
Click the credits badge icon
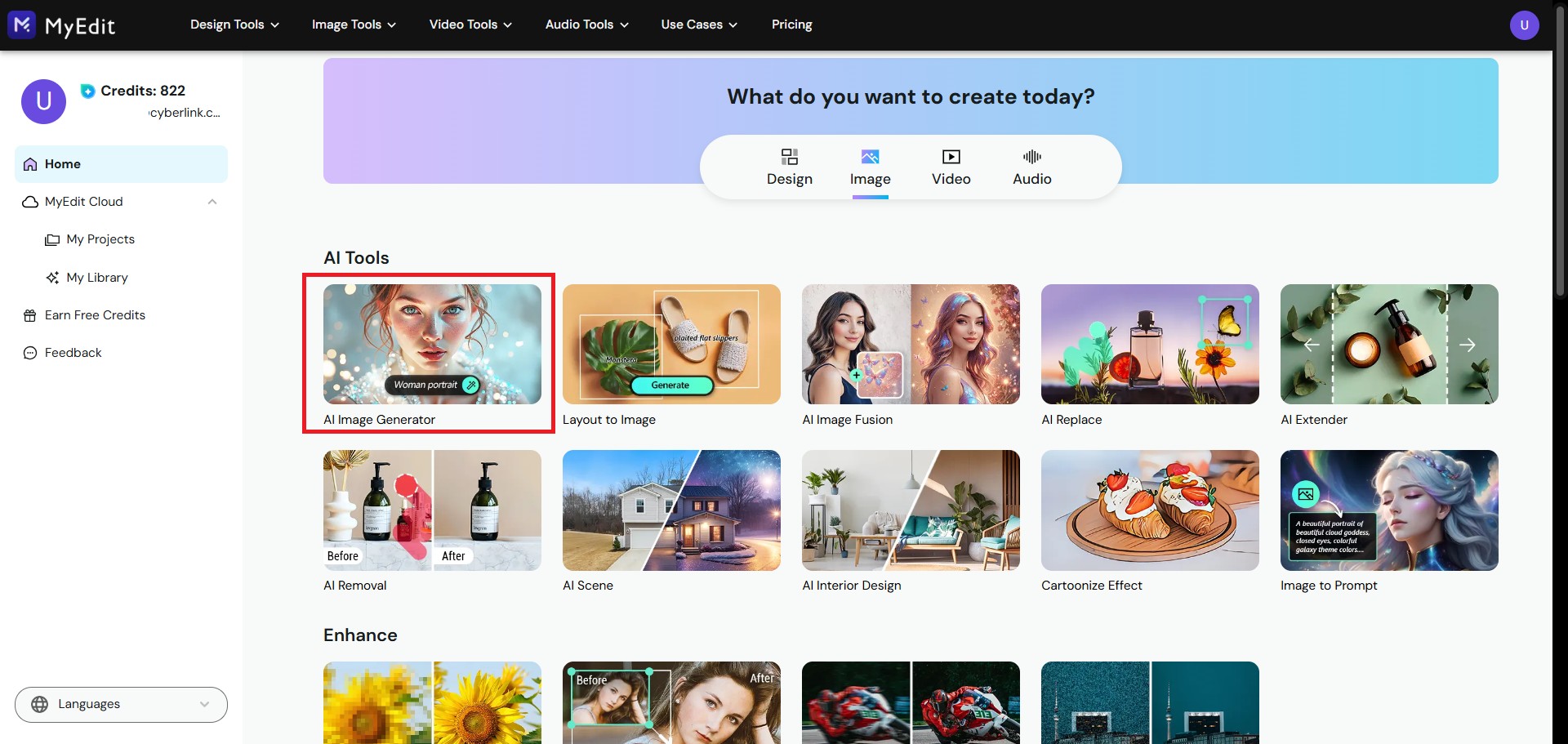(x=88, y=91)
